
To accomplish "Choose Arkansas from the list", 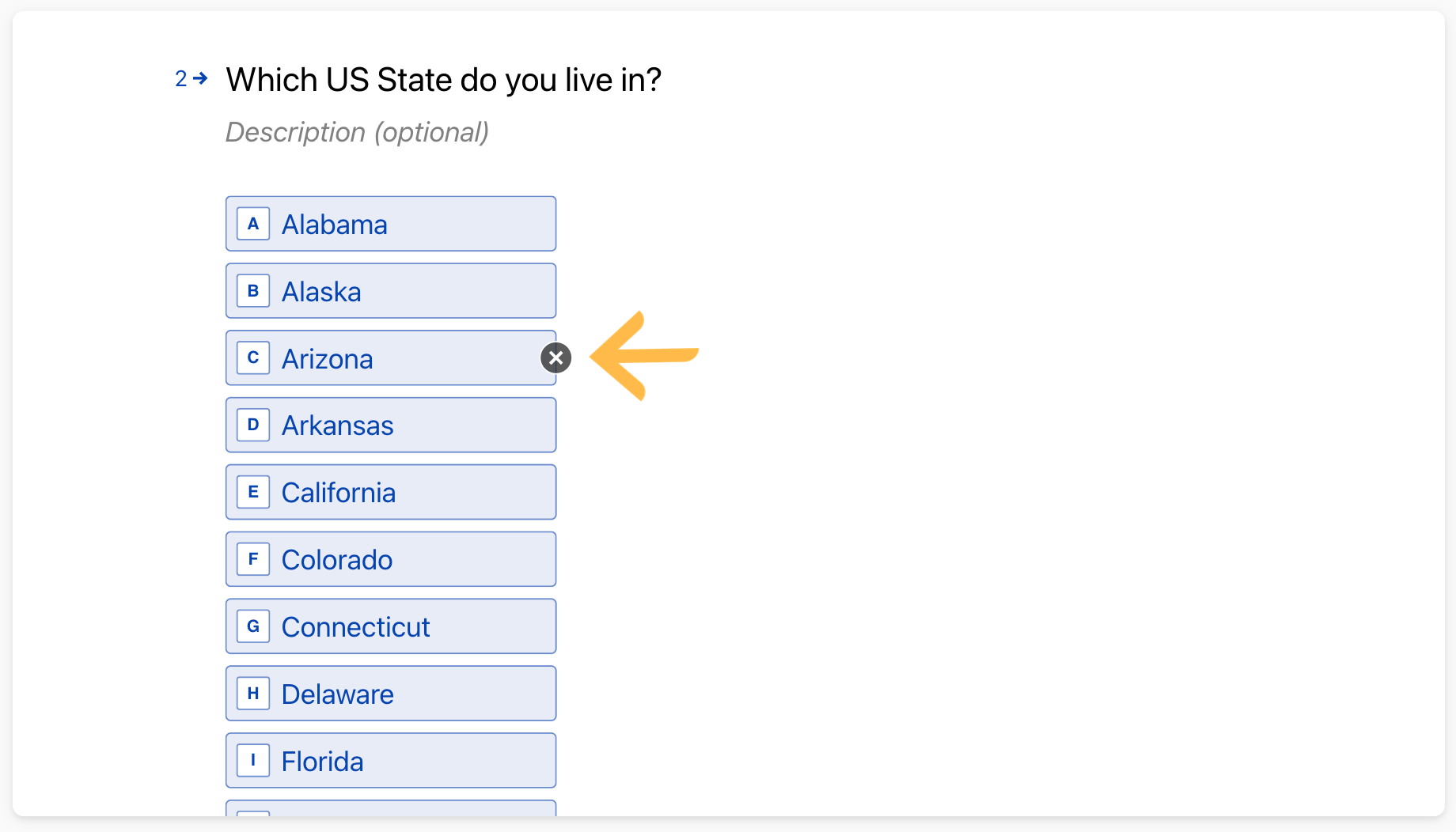I will pos(391,425).
